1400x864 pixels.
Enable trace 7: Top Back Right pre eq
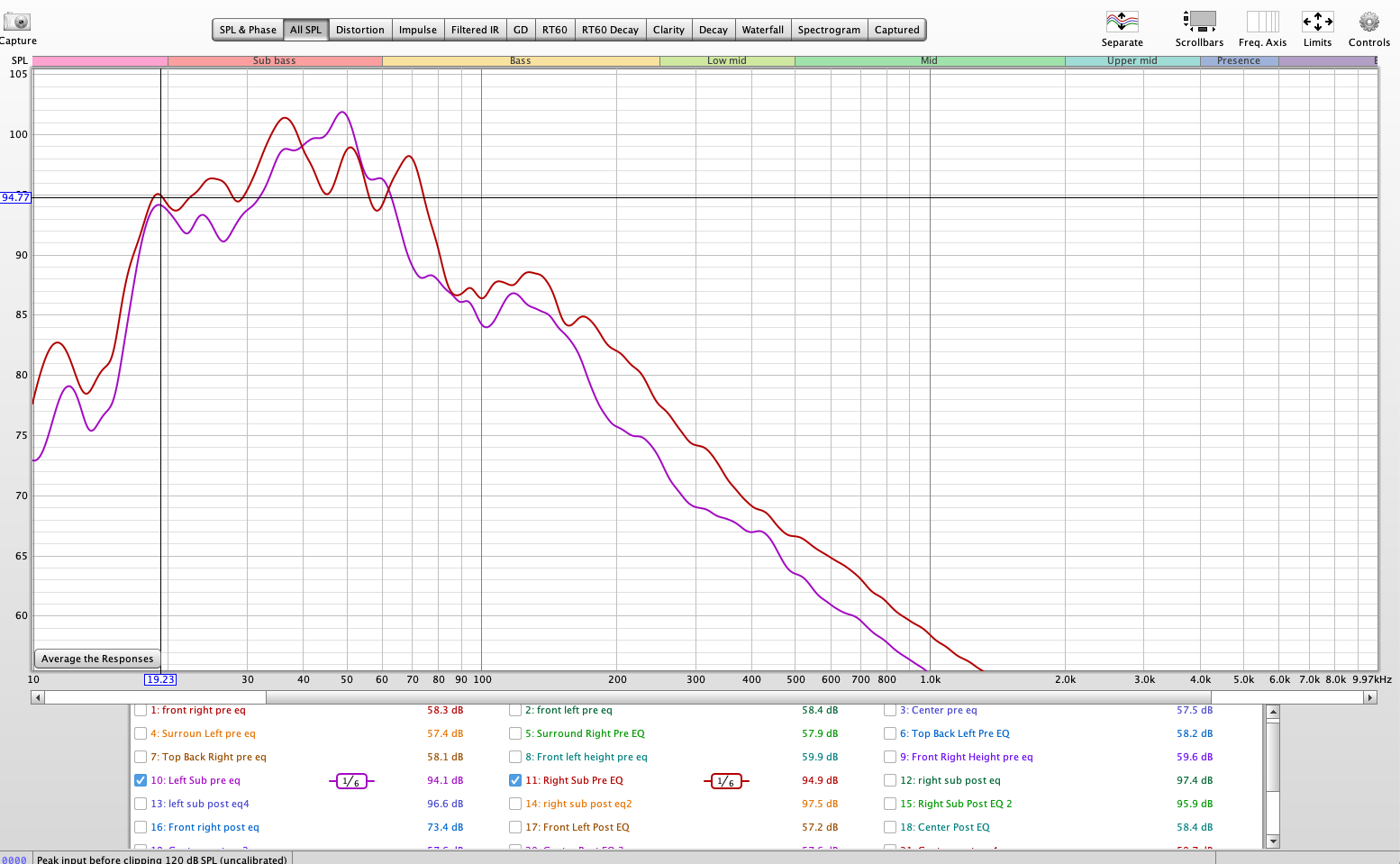tap(141, 757)
